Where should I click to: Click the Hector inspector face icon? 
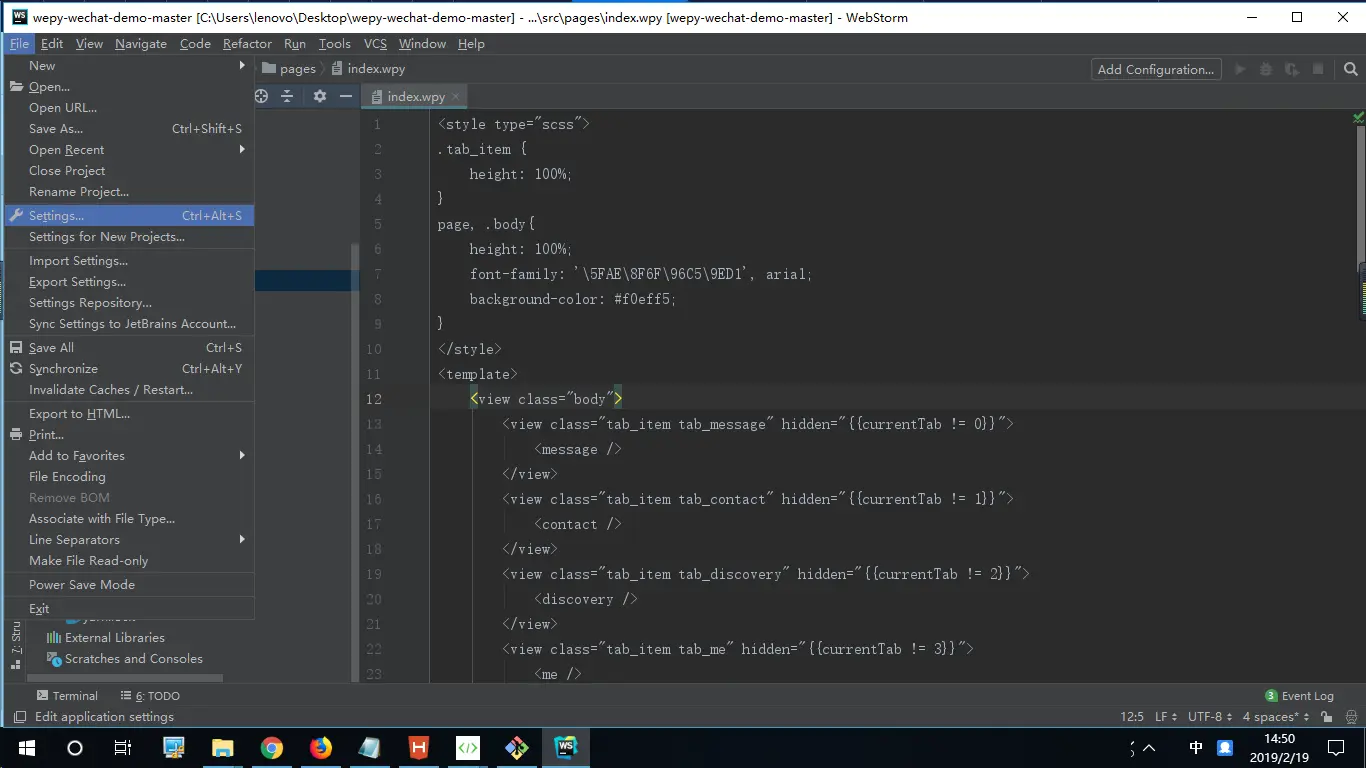1349,717
